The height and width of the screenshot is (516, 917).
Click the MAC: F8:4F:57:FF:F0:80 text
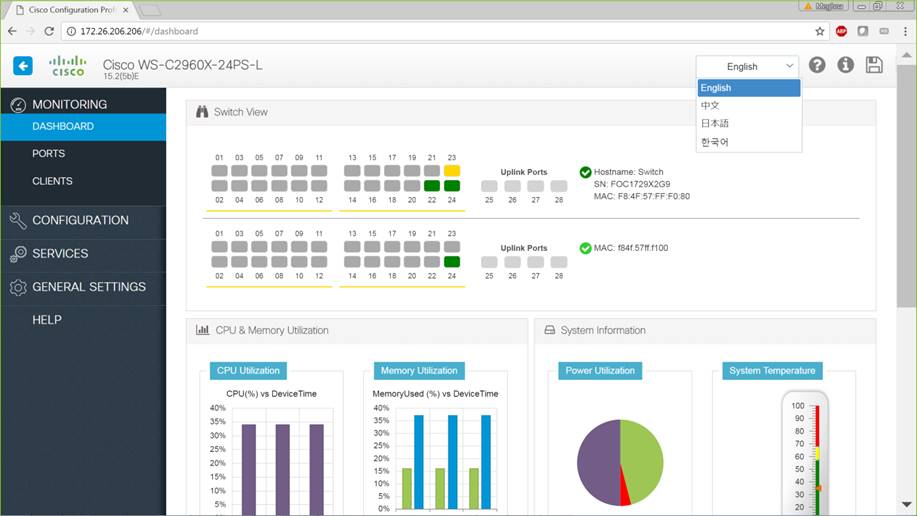coord(642,197)
